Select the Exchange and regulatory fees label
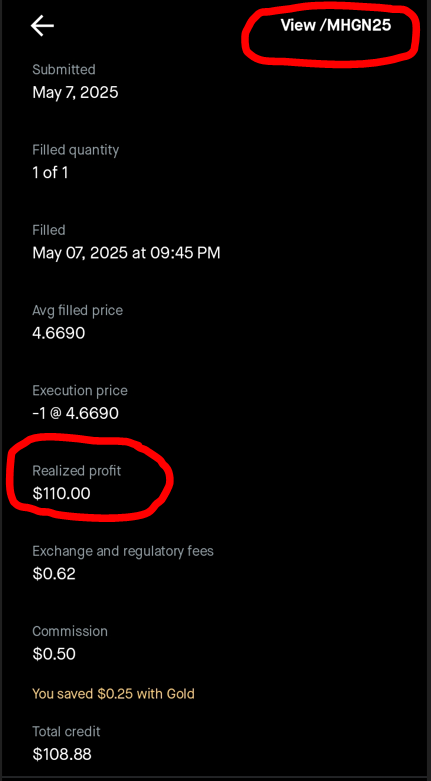The width and height of the screenshot is (431, 781). pos(123,551)
